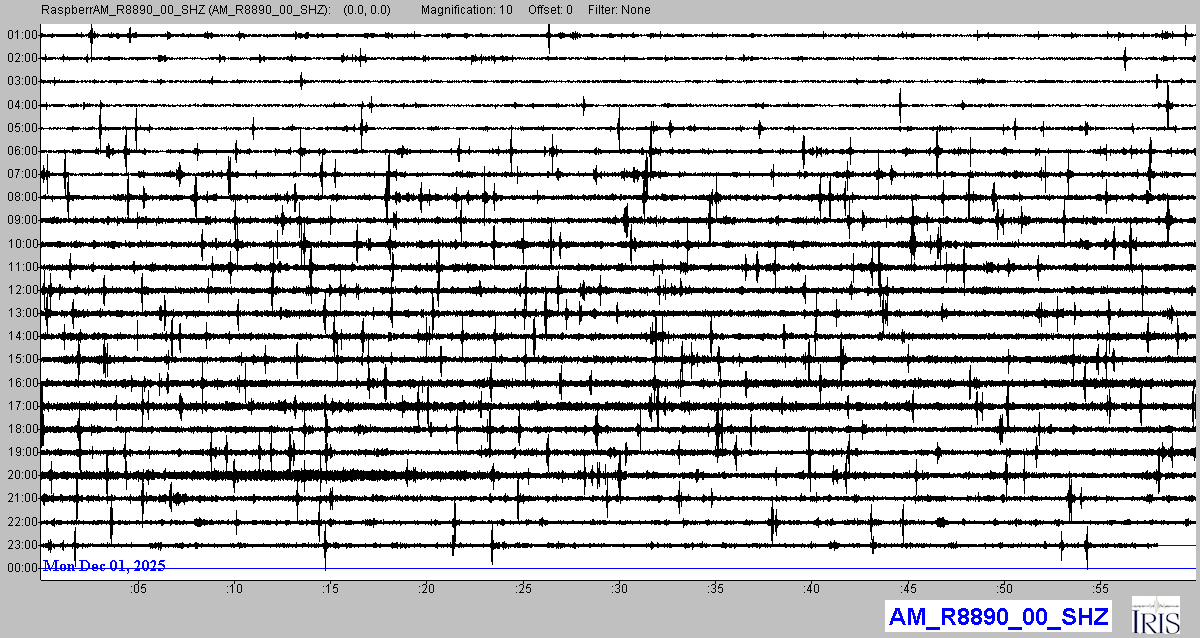Click the 23:00 hour row label
1200x638 pixels.
coord(21,545)
